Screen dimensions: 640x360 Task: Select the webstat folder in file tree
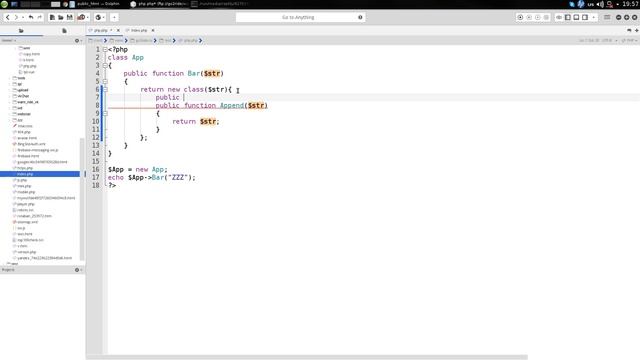(x=24, y=114)
